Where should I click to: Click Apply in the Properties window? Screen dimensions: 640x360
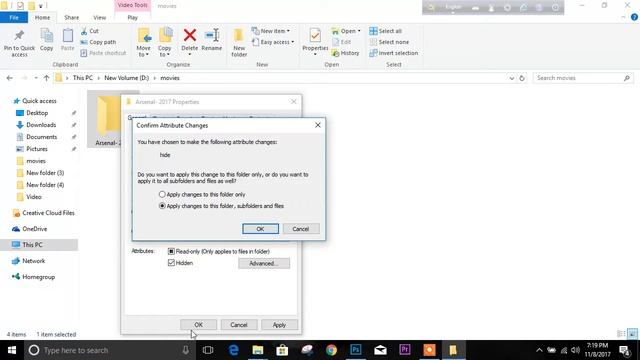(x=279, y=325)
